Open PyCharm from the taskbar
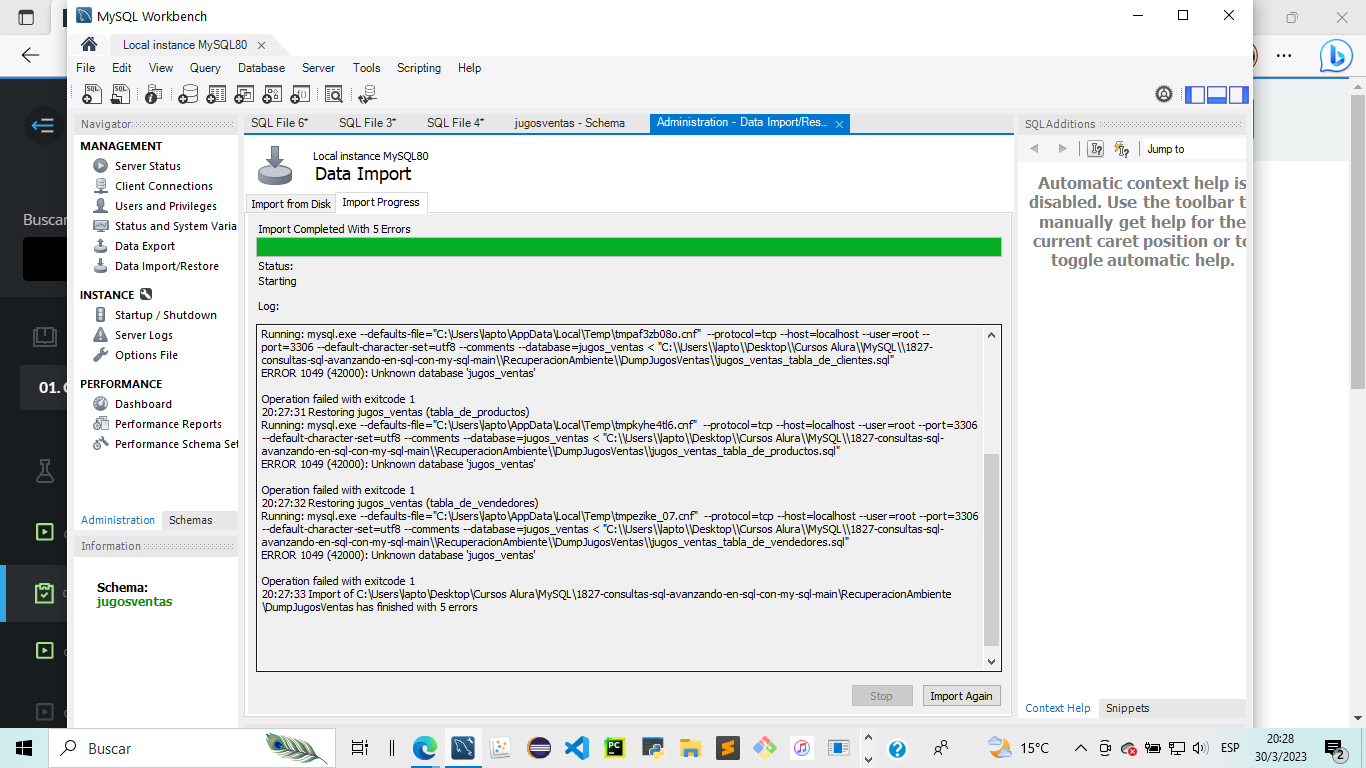Image resolution: width=1366 pixels, height=768 pixels. (x=615, y=748)
